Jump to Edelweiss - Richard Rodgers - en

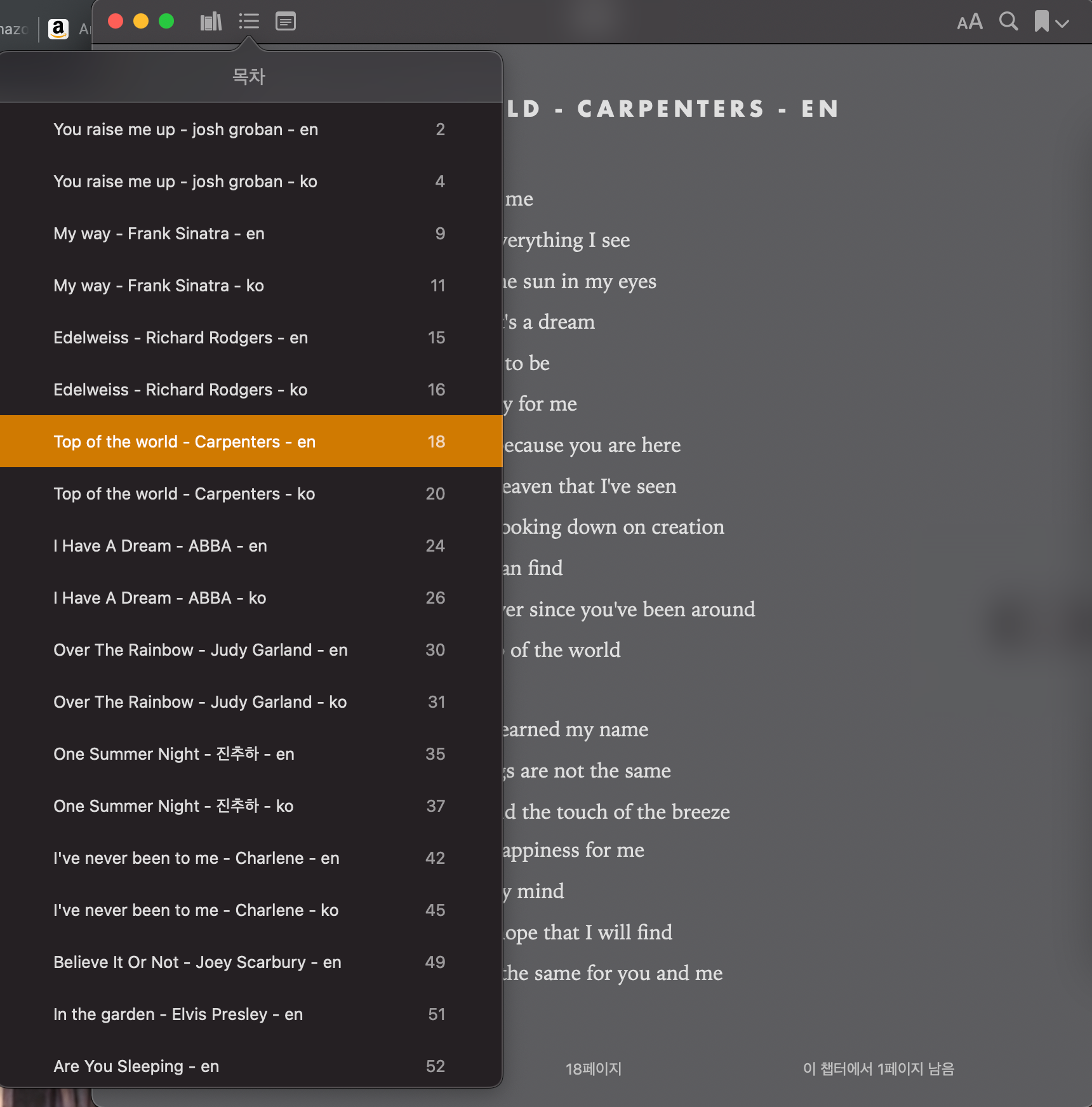pyautogui.click(x=251, y=338)
